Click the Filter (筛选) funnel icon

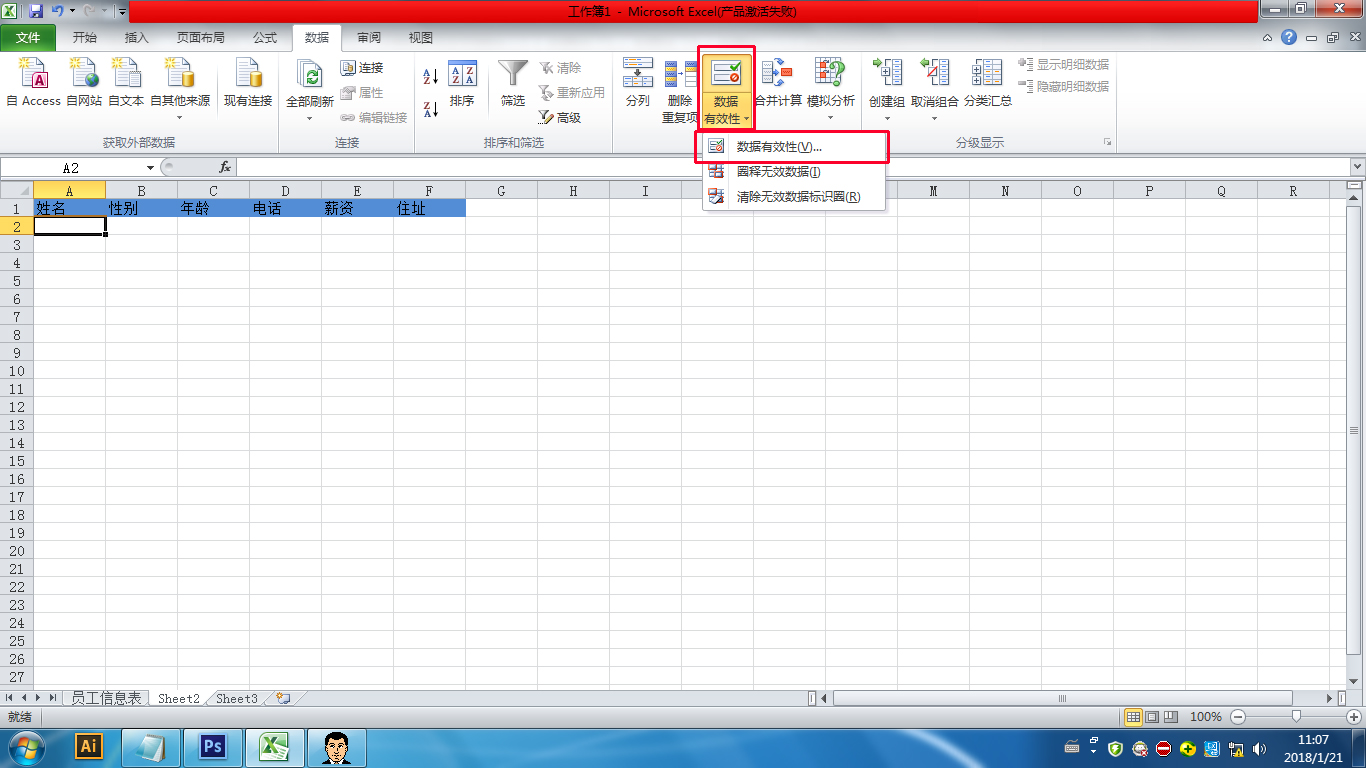point(513,75)
